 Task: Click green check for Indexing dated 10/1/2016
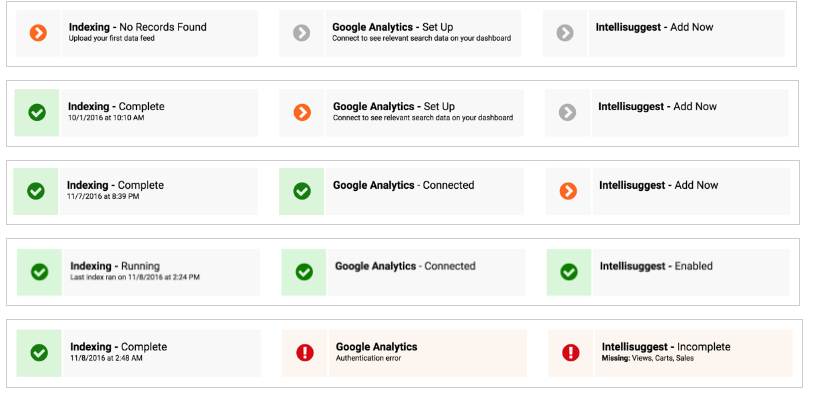pyautogui.click(x=37, y=112)
